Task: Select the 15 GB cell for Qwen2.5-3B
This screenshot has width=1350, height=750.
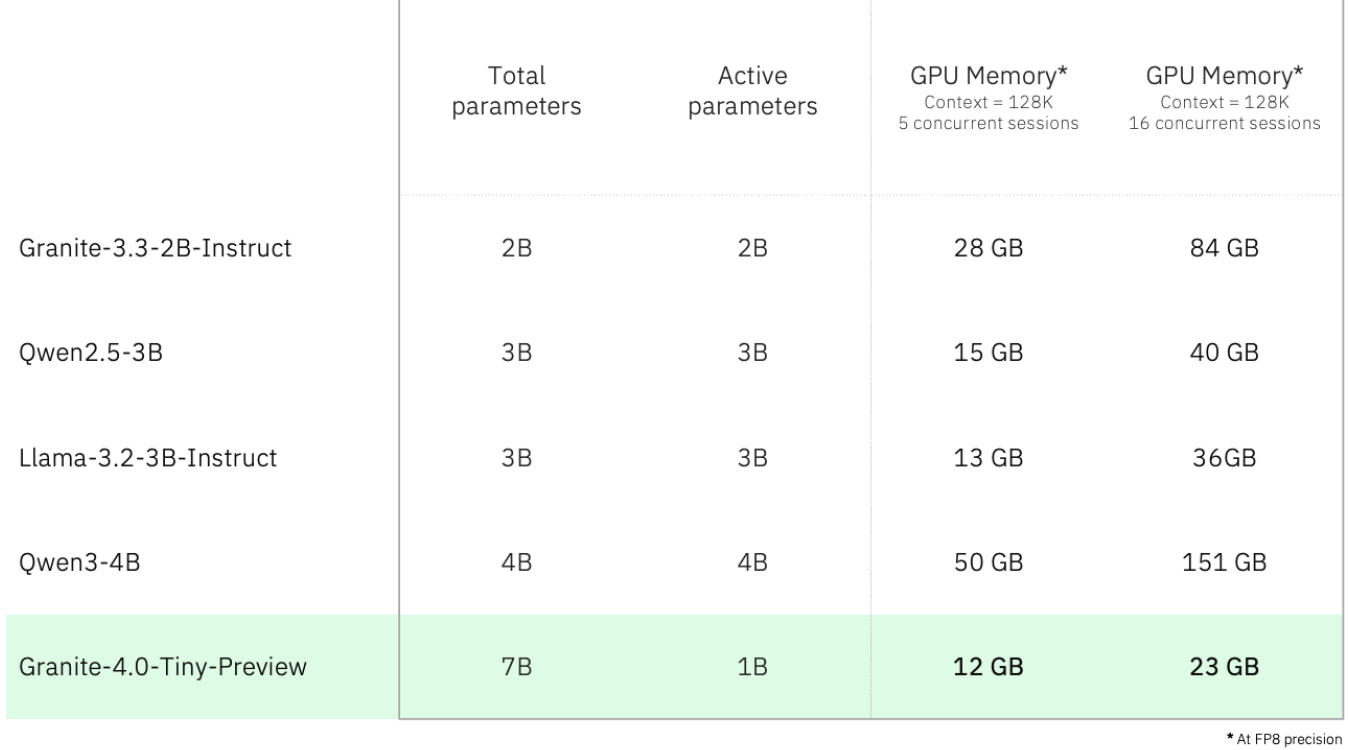Action: [x=988, y=354]
